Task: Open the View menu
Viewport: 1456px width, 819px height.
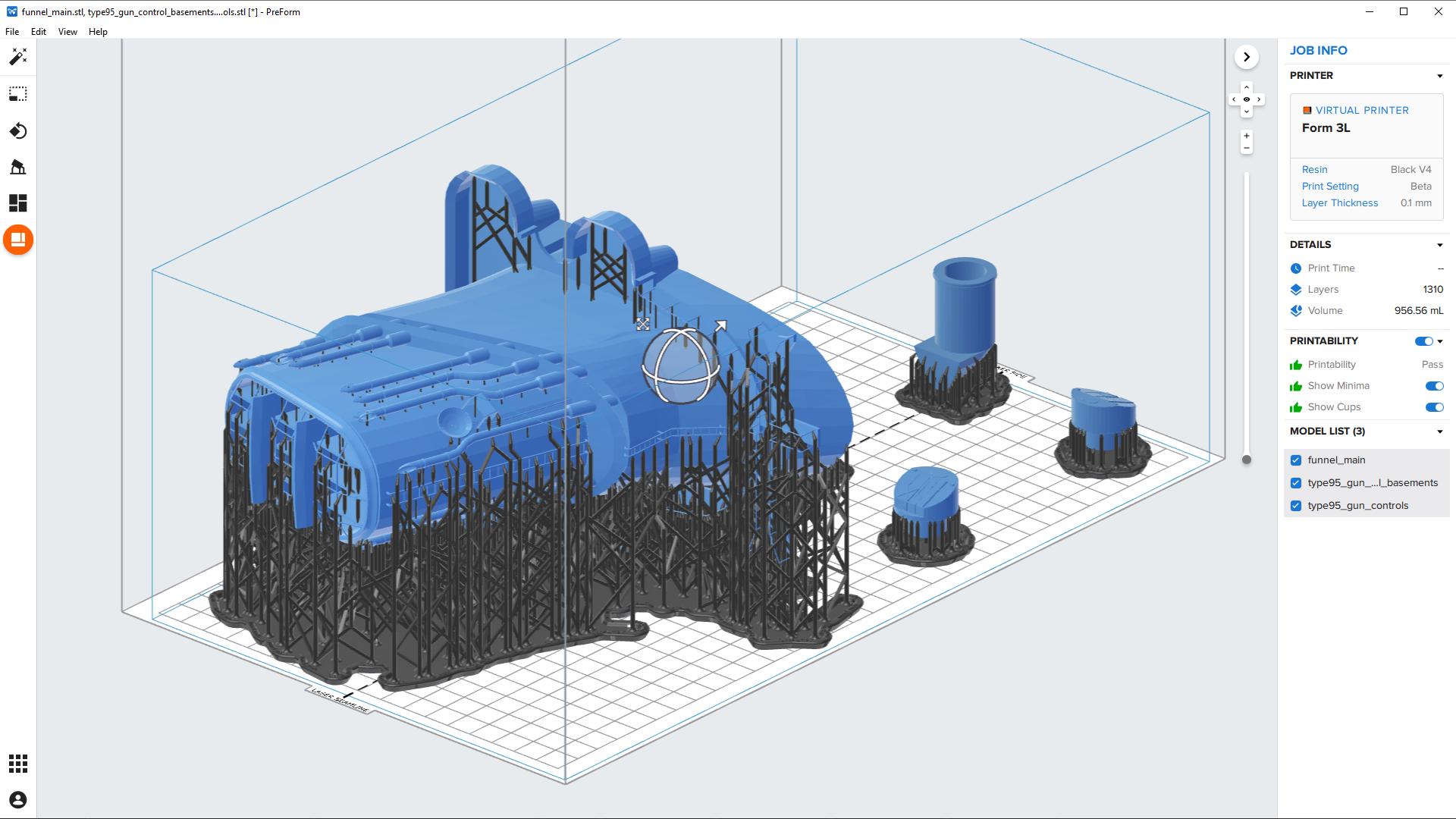Action: 67,32
